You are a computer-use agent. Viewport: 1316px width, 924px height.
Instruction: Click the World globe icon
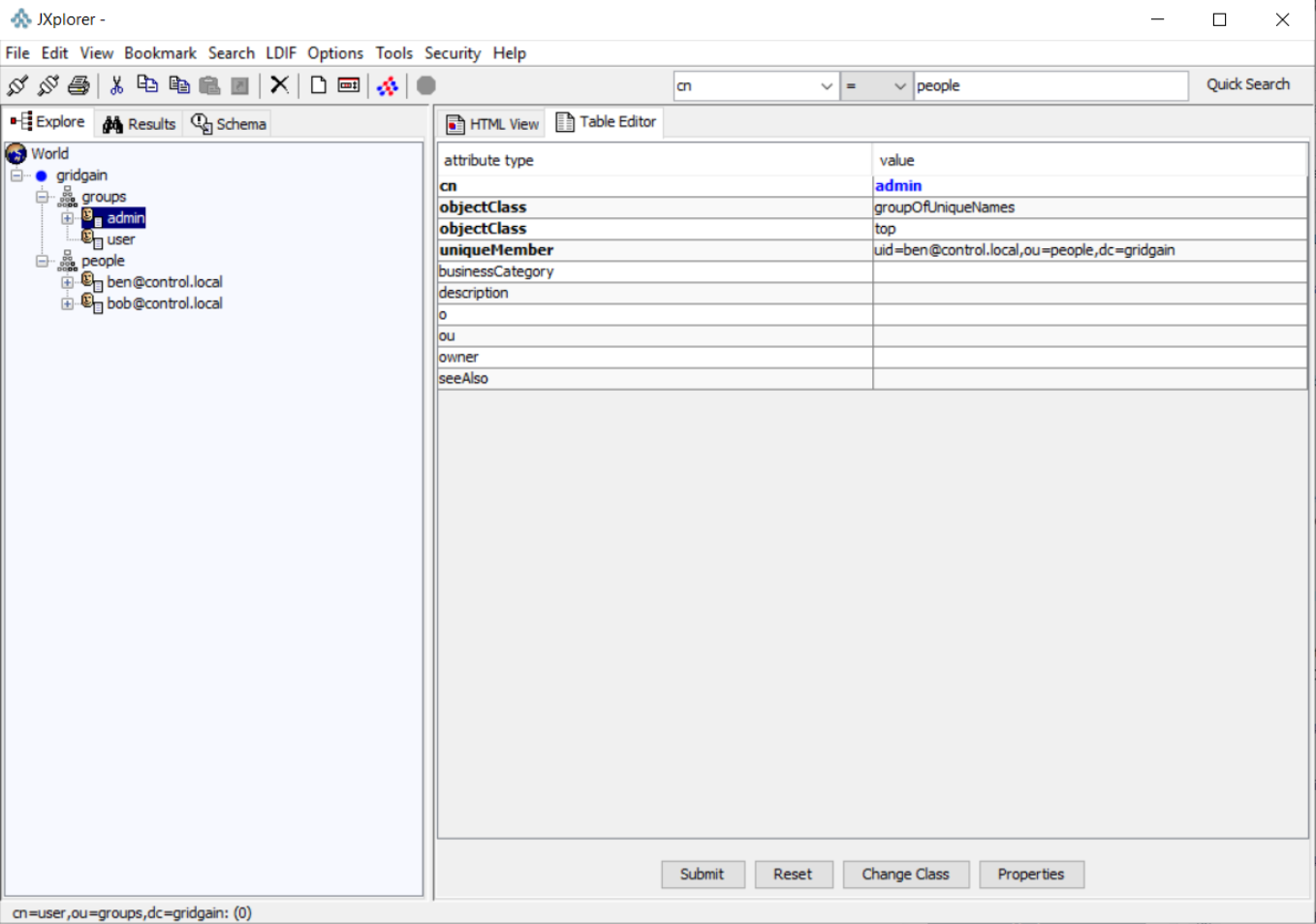click(x=16, y=153)
